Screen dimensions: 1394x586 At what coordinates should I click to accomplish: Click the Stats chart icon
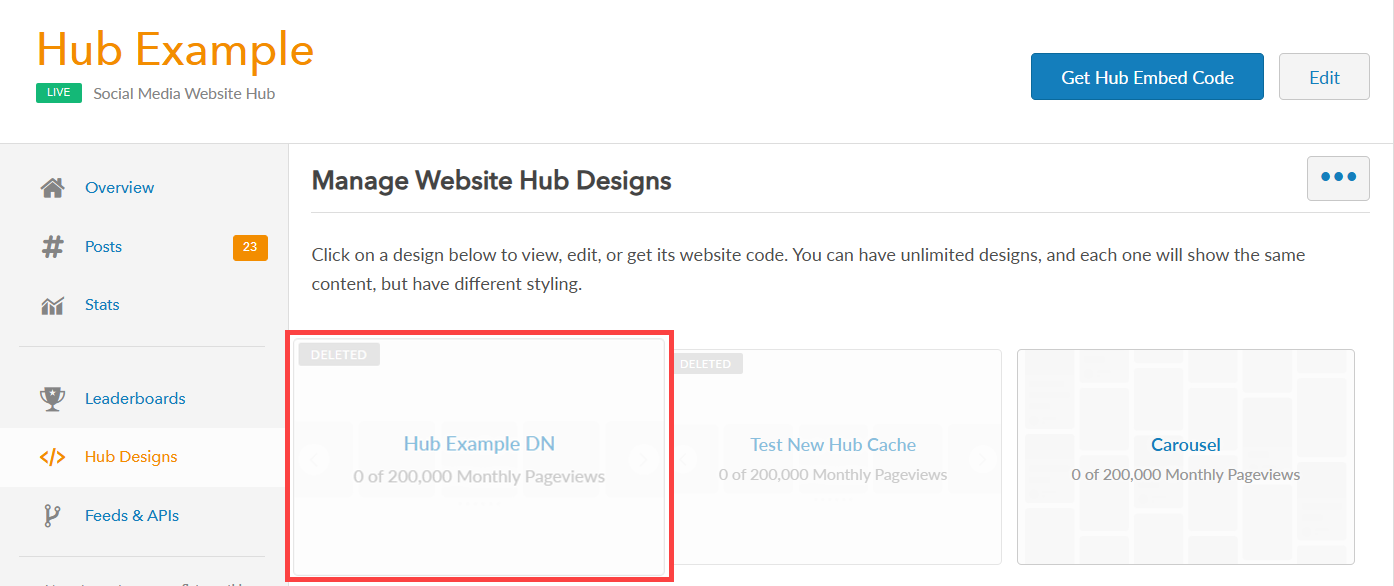pos(52,305)
